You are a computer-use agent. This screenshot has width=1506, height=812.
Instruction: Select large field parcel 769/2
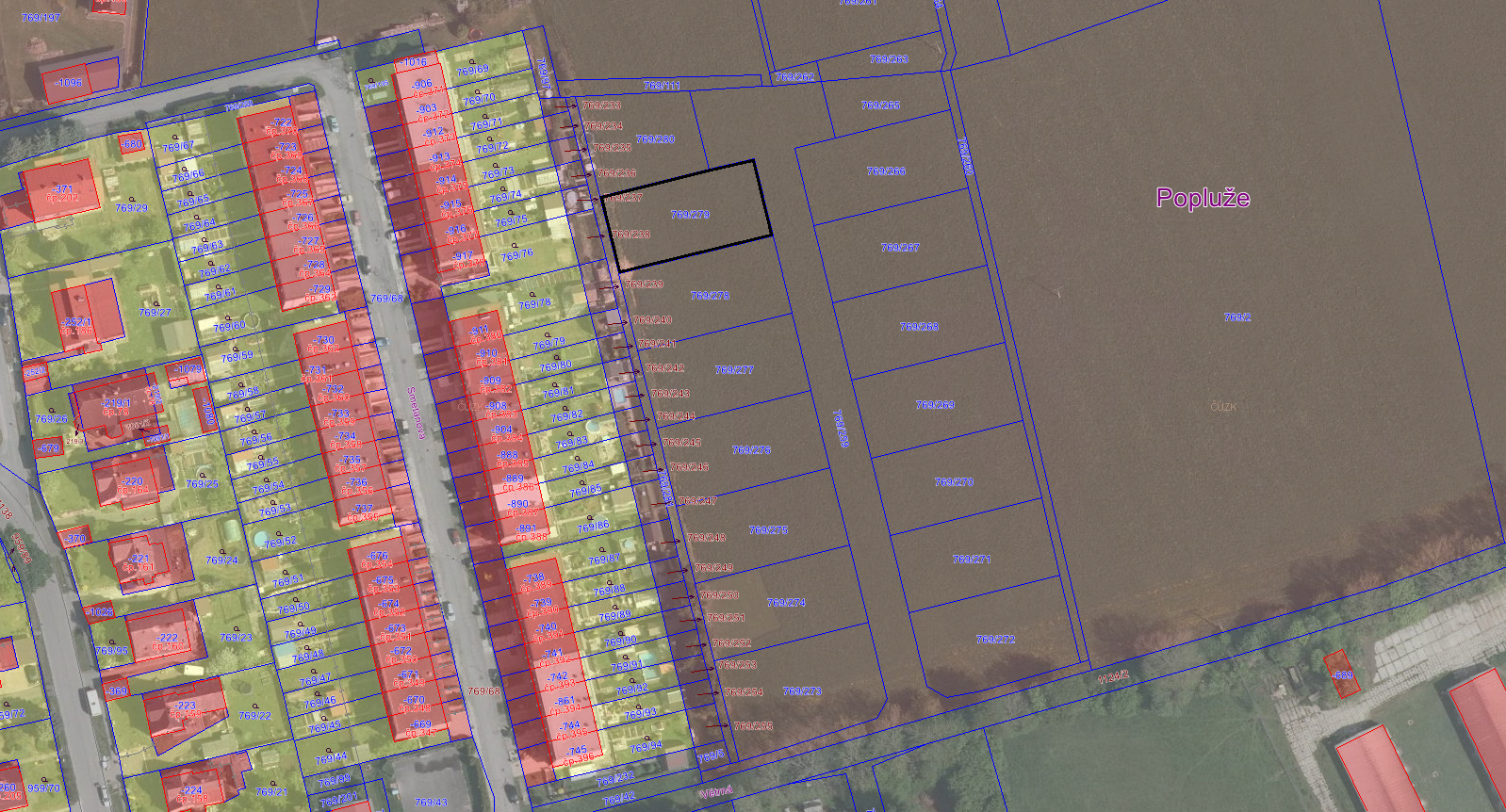click(1236, 317)
